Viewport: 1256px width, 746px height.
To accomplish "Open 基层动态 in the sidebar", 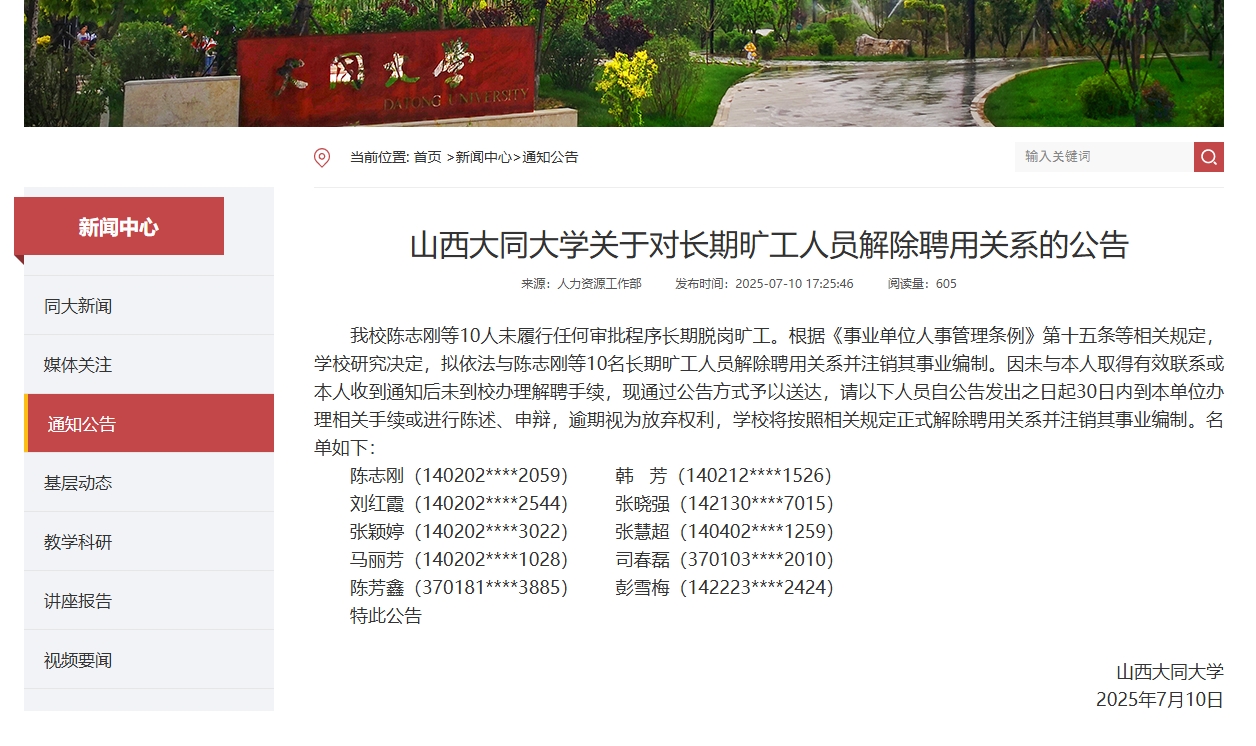I will [x=78, y=483].
